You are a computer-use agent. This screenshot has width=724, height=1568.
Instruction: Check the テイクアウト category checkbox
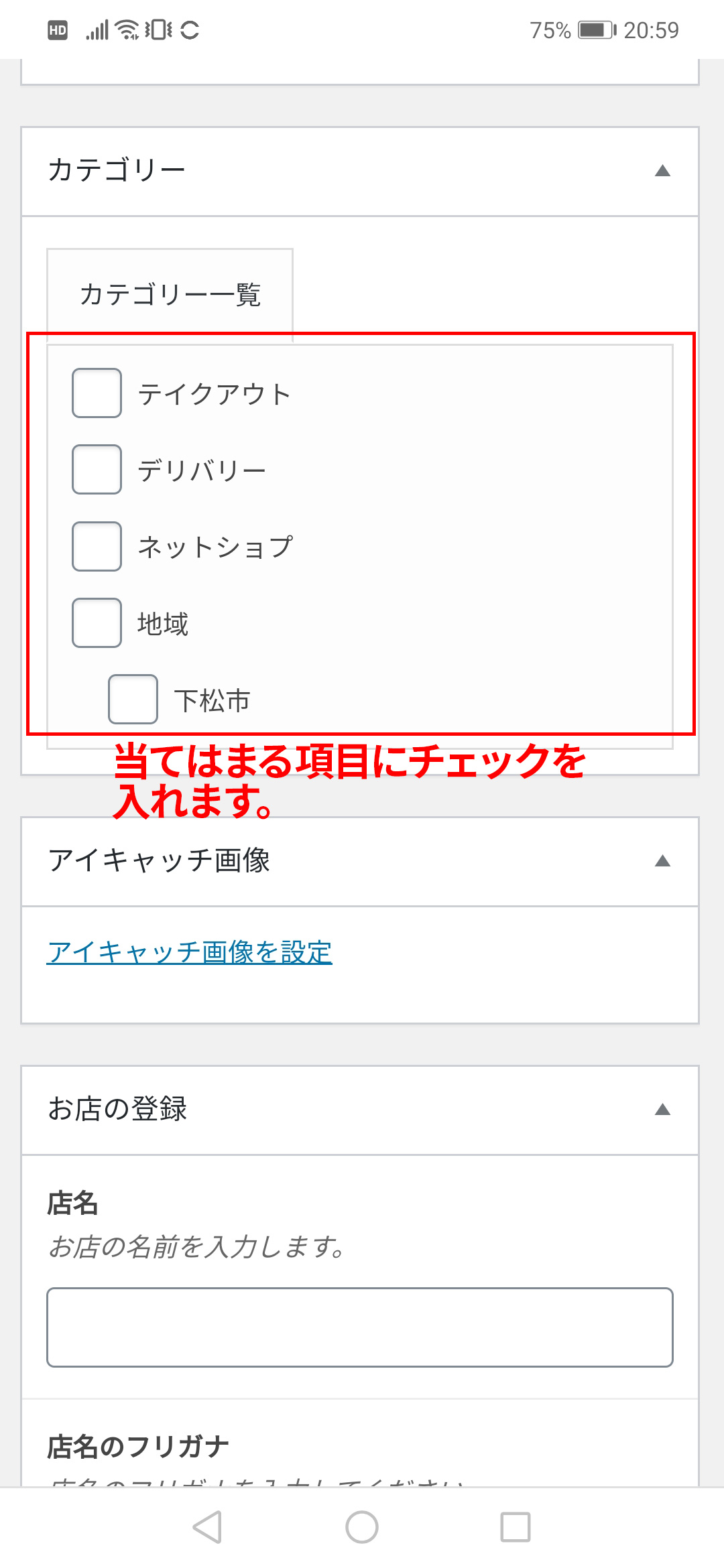pyautogui.click(x=97, y=393)
